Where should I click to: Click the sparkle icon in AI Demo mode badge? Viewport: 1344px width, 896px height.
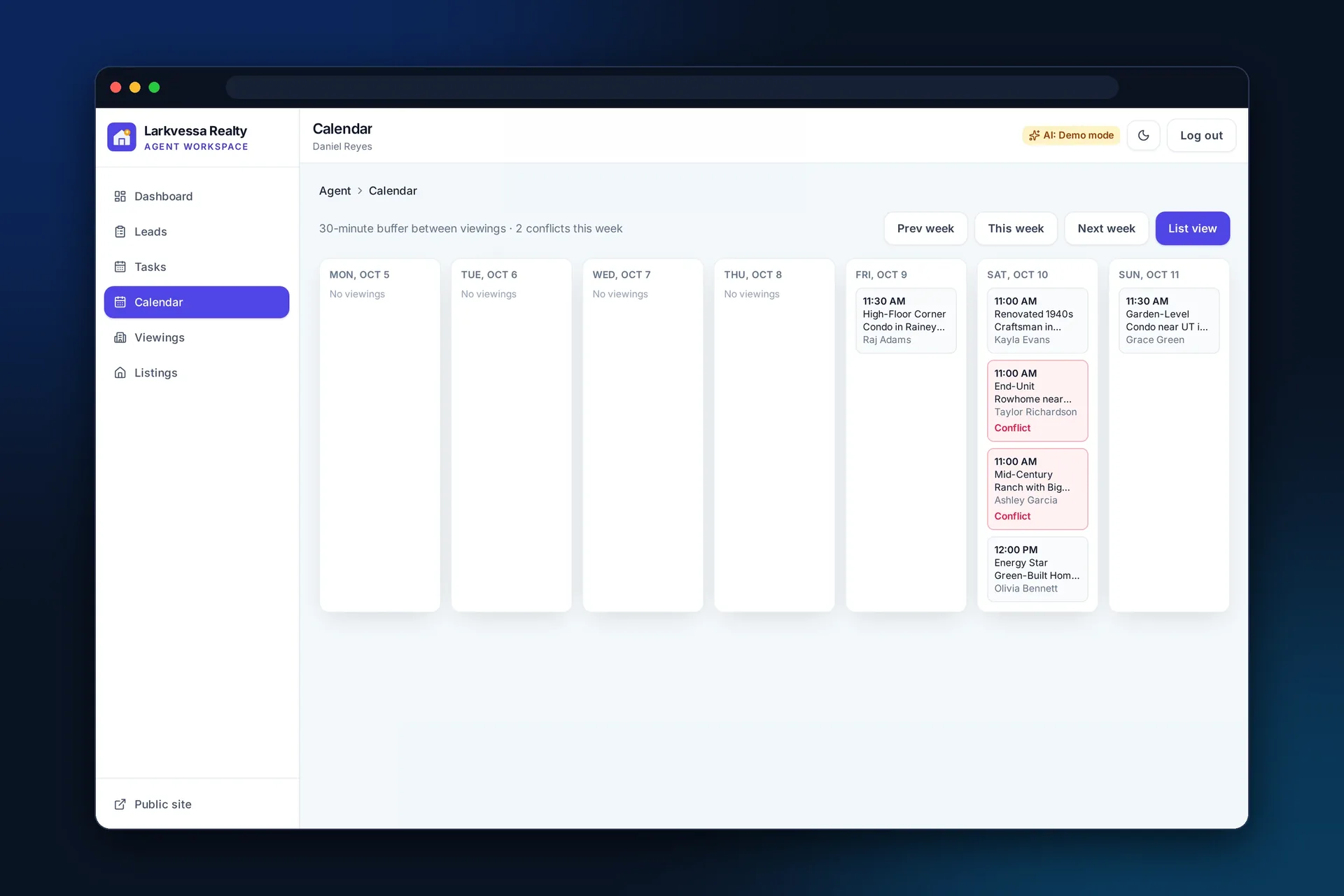pos(1034,136)
